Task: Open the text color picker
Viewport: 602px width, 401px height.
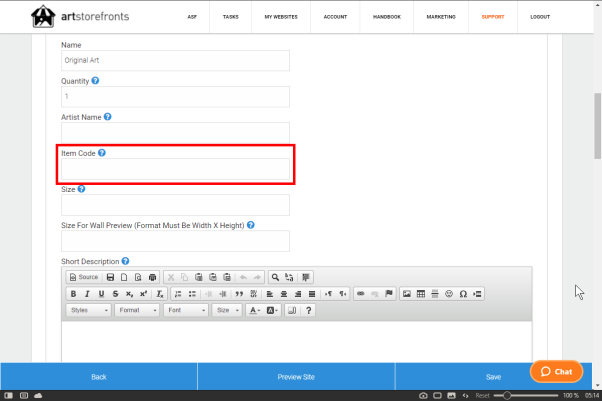Action: pos(254,311)
